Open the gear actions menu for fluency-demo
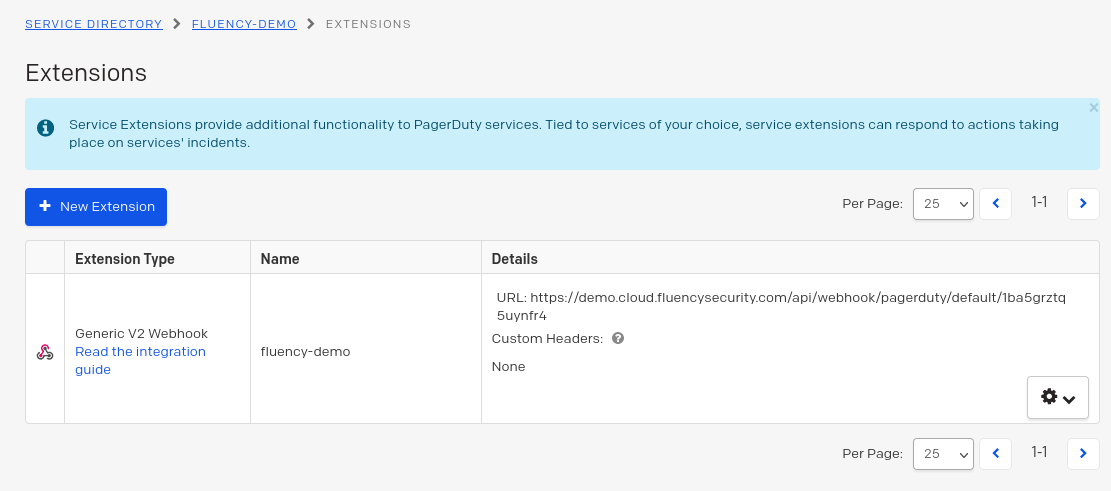 pyautogui.click(x=1058, y=397)
